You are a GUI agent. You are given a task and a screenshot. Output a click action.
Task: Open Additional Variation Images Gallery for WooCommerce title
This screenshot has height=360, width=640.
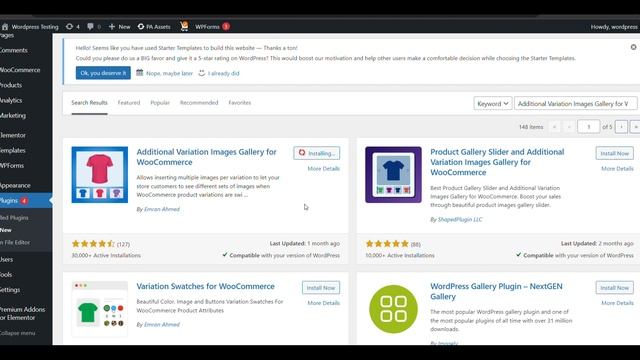click(x=207, y=157)
